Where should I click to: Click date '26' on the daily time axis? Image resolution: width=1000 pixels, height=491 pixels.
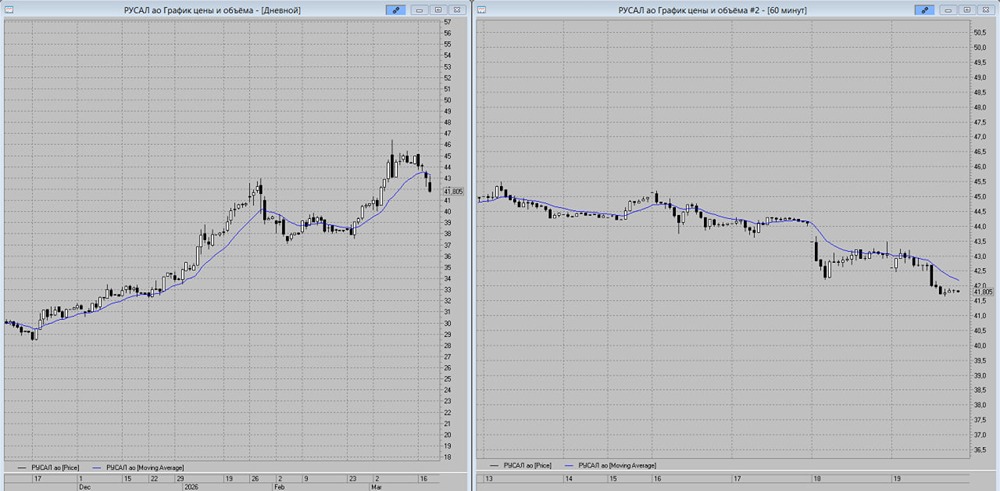pyautogui.click(x=255, y=478)
